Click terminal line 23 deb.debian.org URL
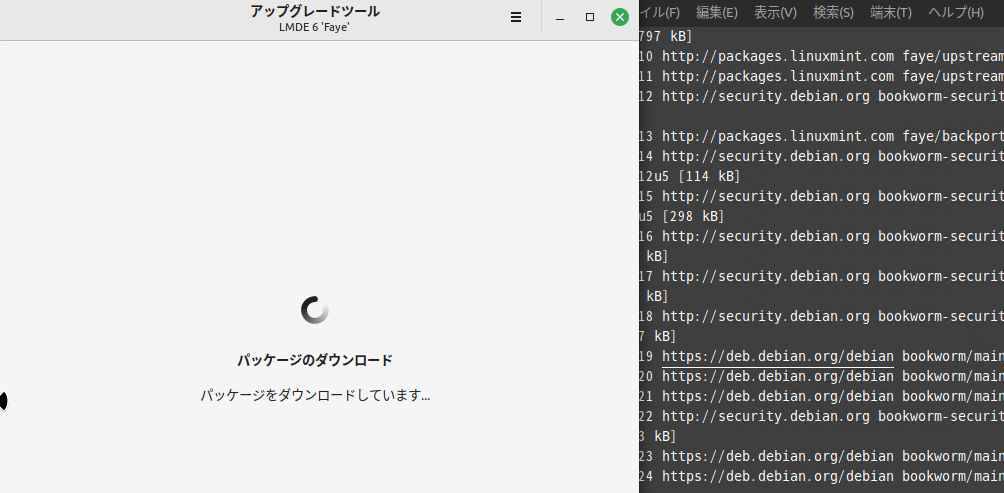1004x493 pixels. click(x=777, y=456)
